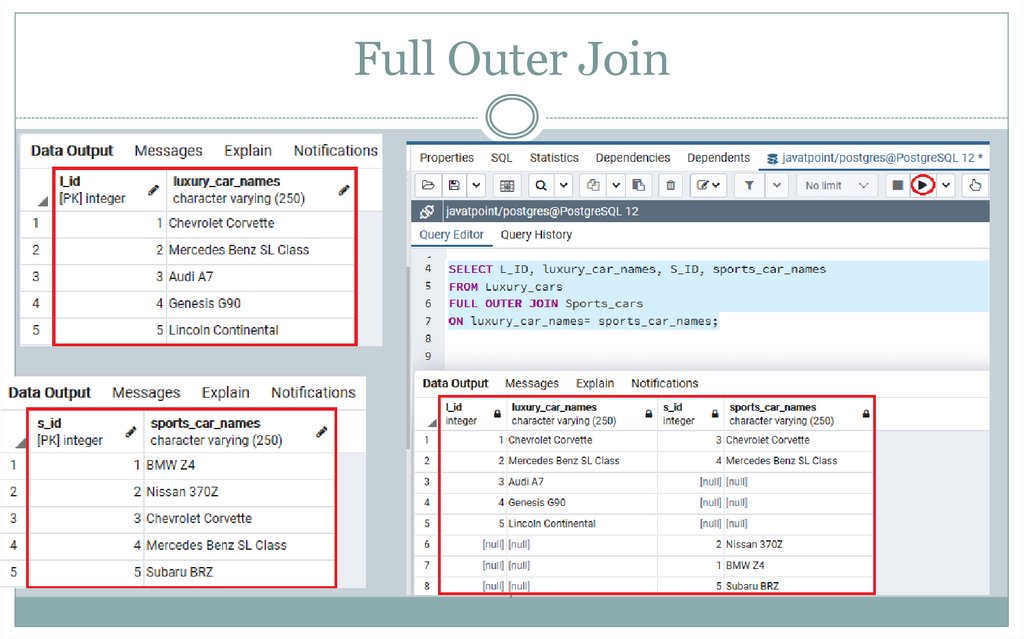The height and width of the screenshot is (639, 1024).
Task: Select the Audi A7 cell in luxury cars table
Action: 260,277
